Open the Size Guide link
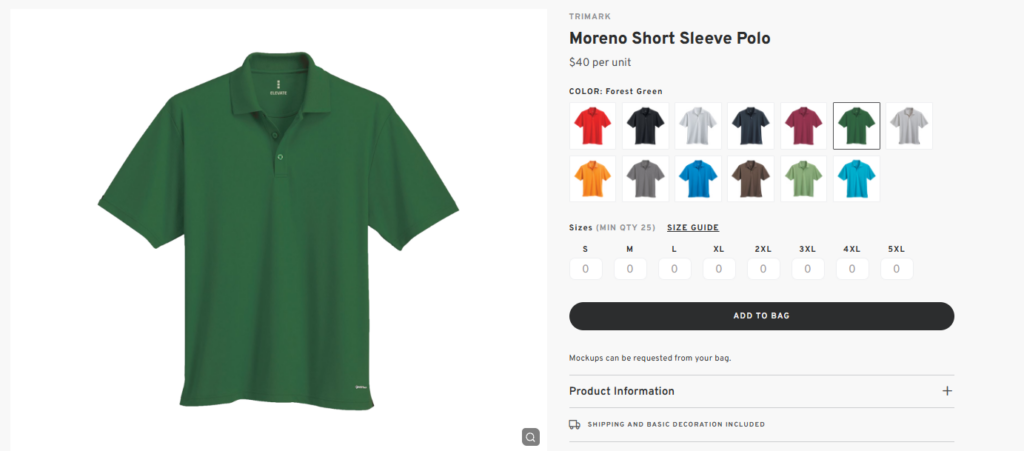Screen dimensions: 1024x451 693,228
